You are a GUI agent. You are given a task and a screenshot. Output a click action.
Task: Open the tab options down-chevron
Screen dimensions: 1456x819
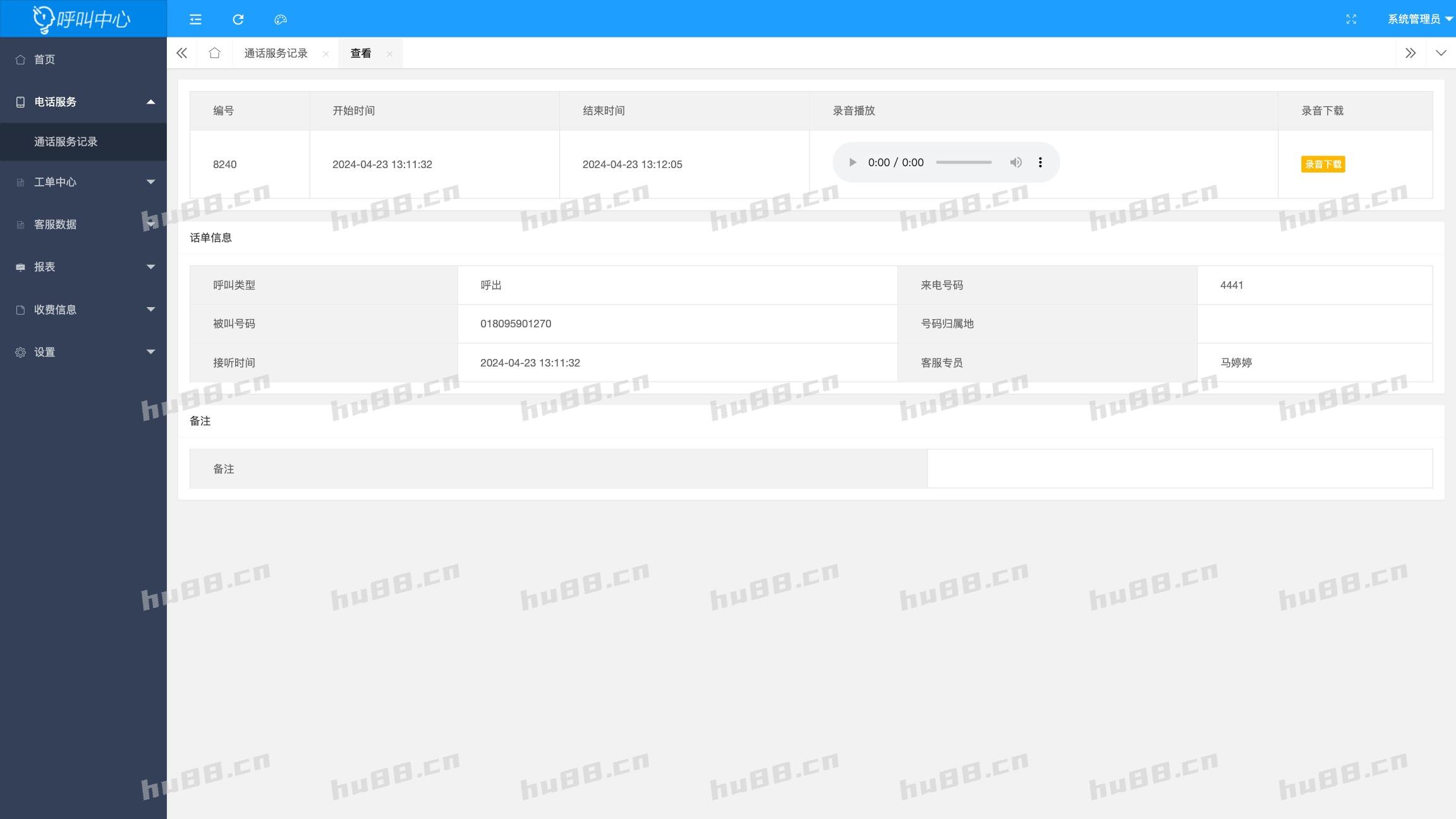[x=1441, y=53]
